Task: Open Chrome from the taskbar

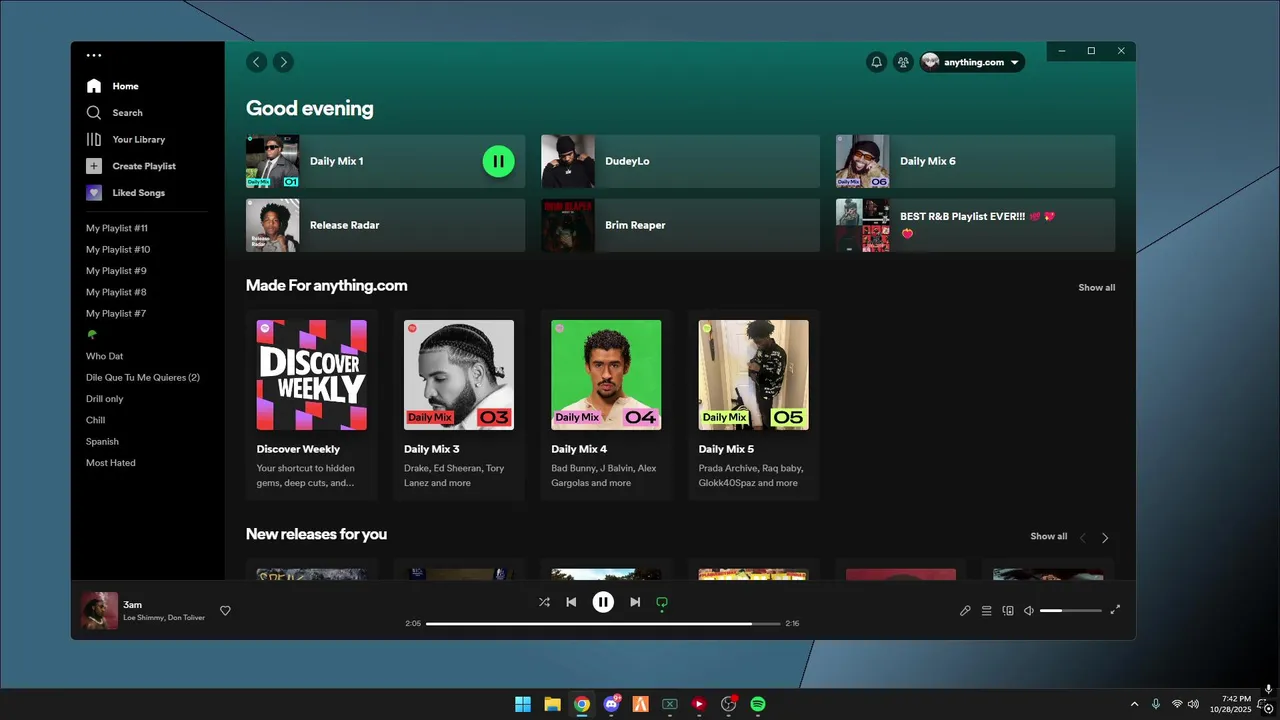Action: click(x=582, y=704)
